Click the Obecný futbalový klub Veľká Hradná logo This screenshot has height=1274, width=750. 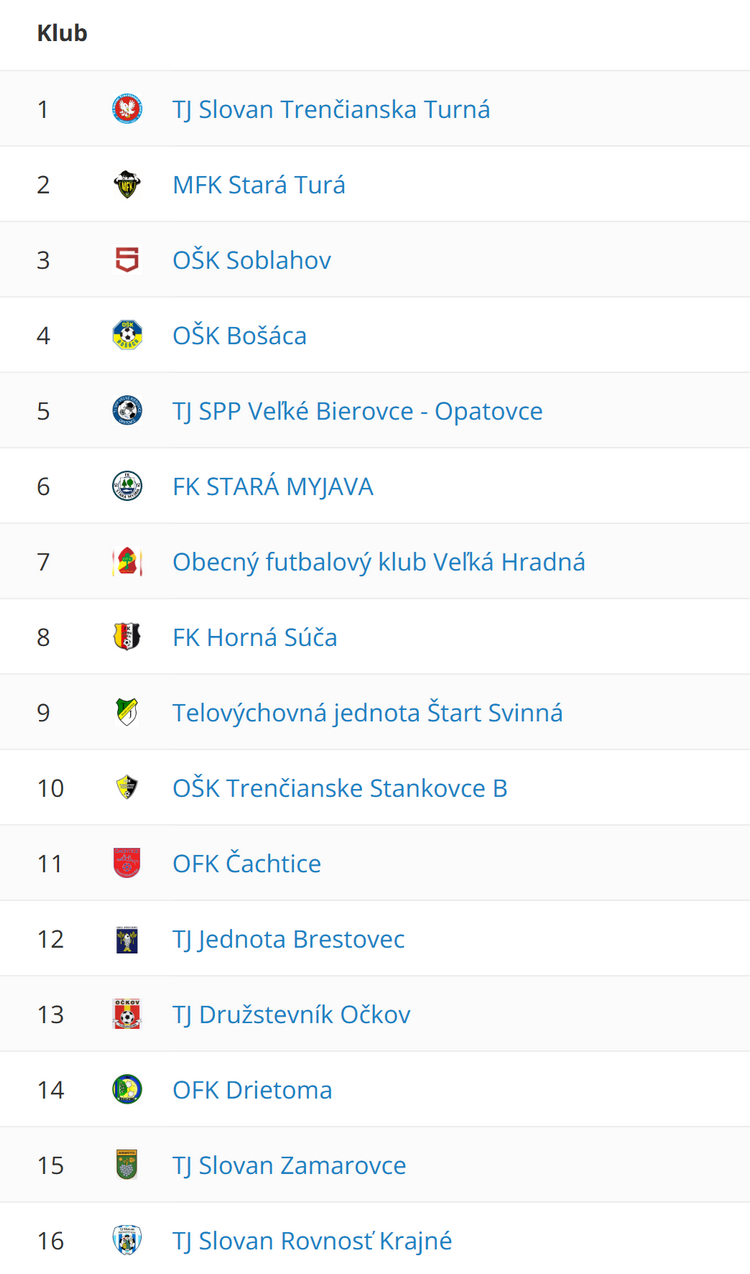(x=127, y=561)
